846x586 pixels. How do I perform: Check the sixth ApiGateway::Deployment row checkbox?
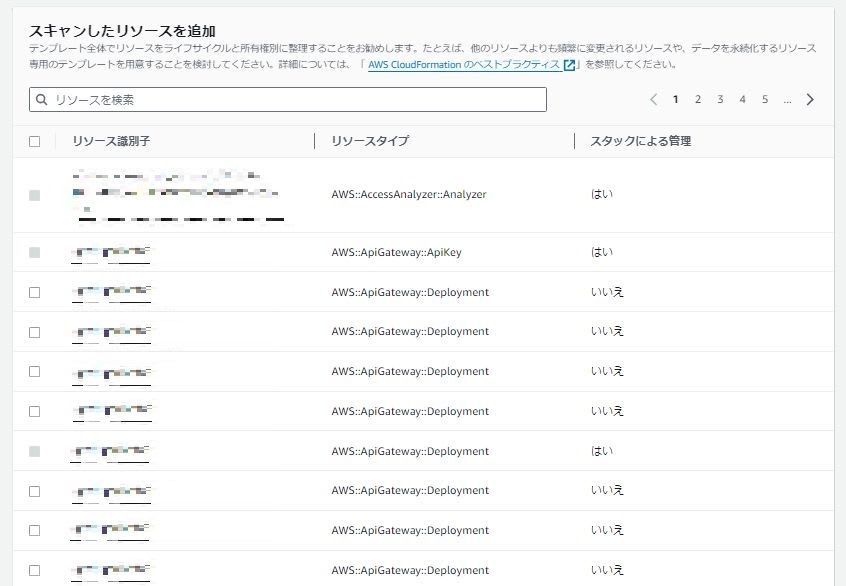[35, 491]
